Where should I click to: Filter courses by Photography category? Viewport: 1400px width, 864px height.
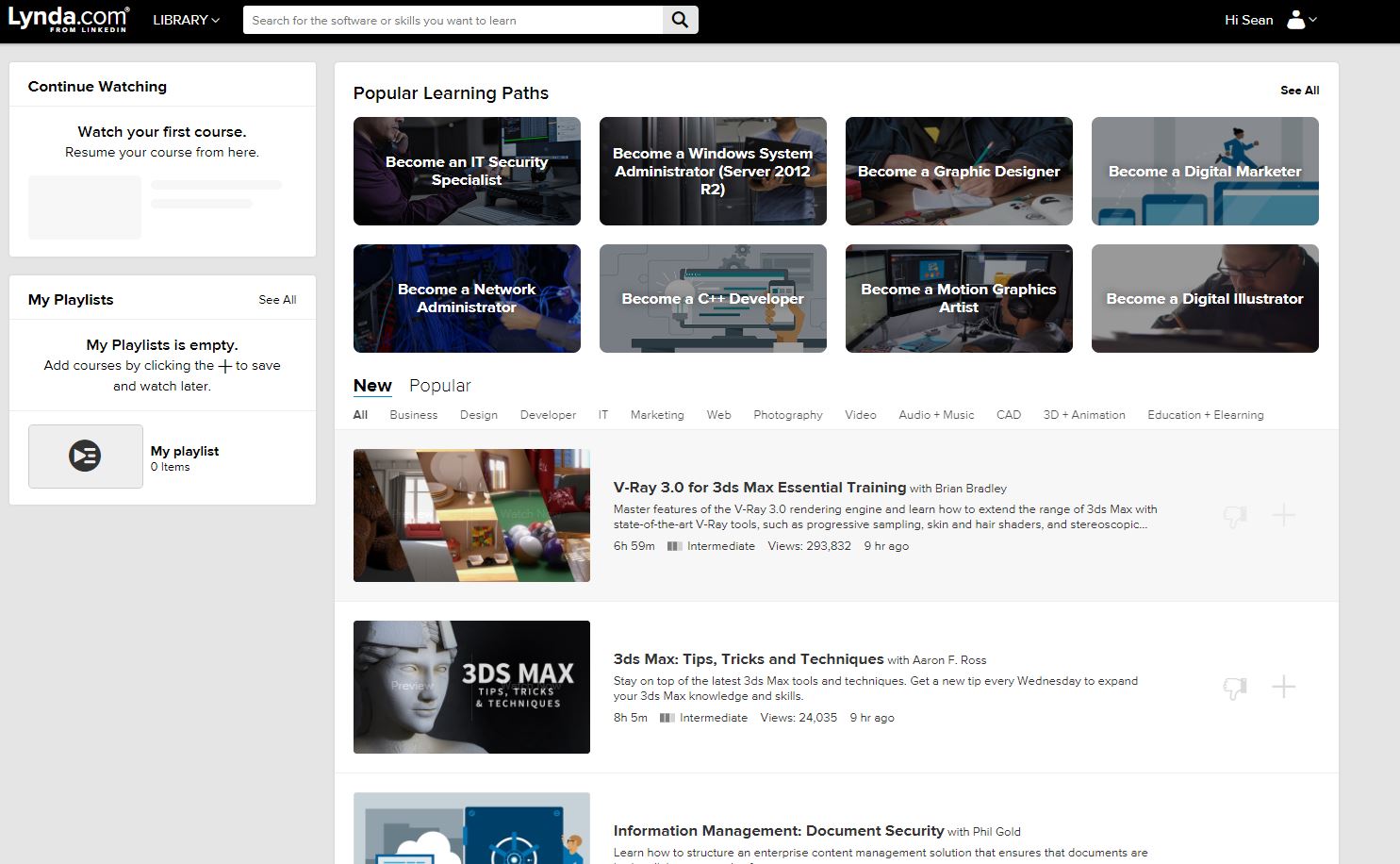click(787, 415)
